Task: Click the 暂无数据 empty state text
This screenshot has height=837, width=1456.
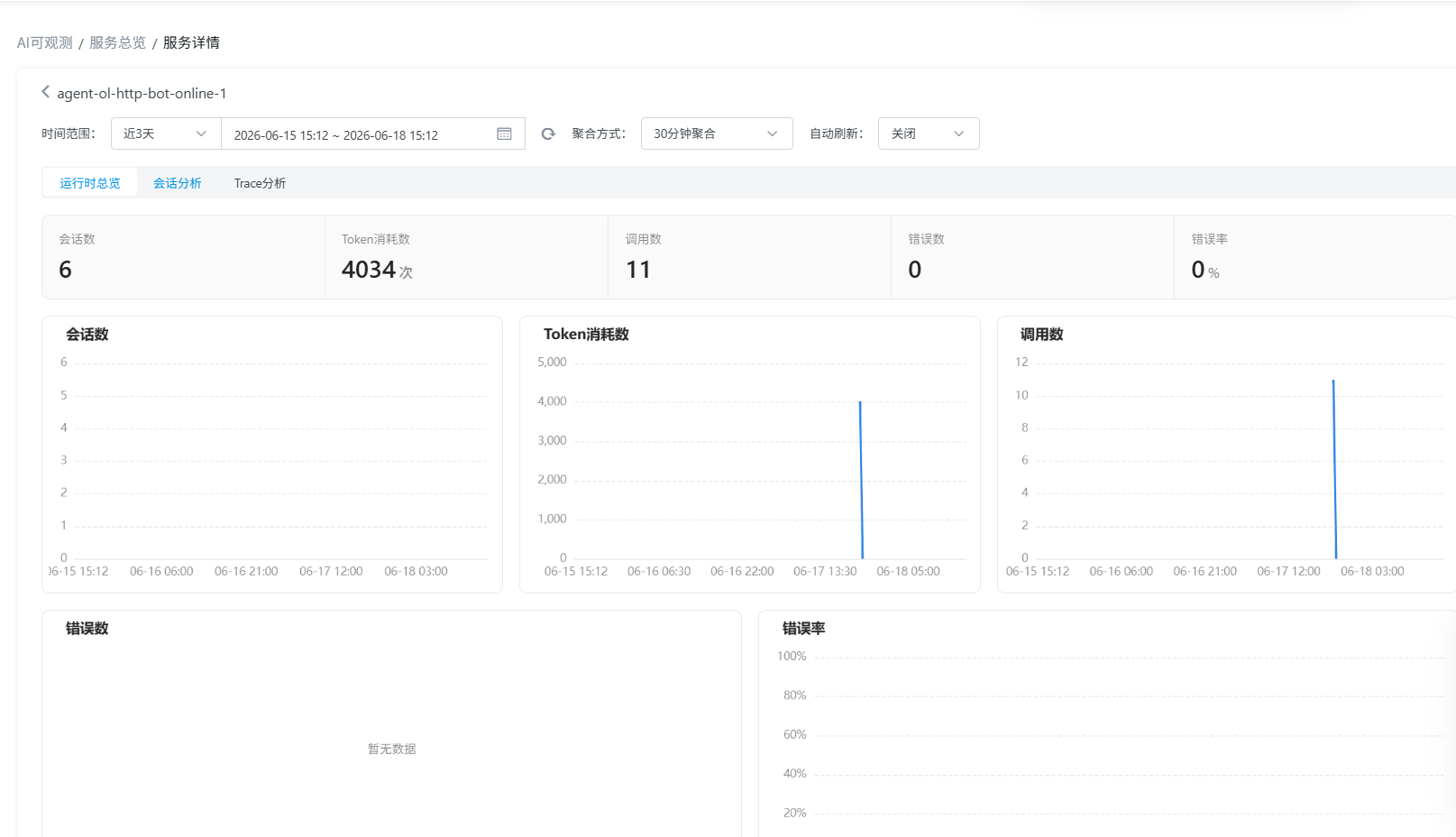Action: 392,749
